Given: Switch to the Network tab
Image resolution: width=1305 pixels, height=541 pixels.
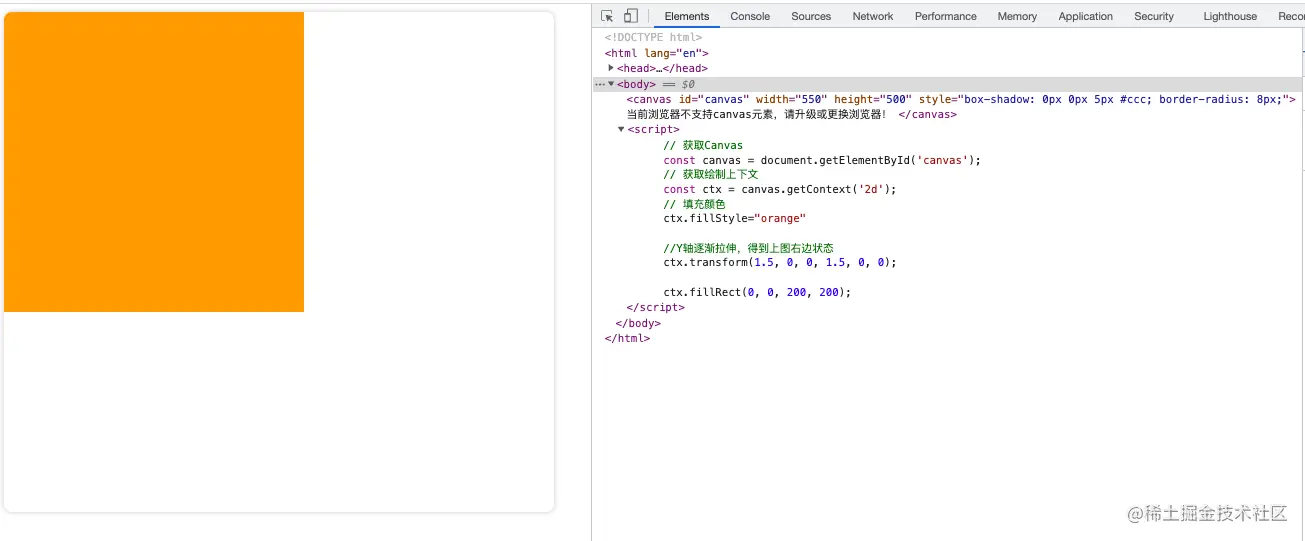Looking at the screenshot, I should (x=873, y=16).
